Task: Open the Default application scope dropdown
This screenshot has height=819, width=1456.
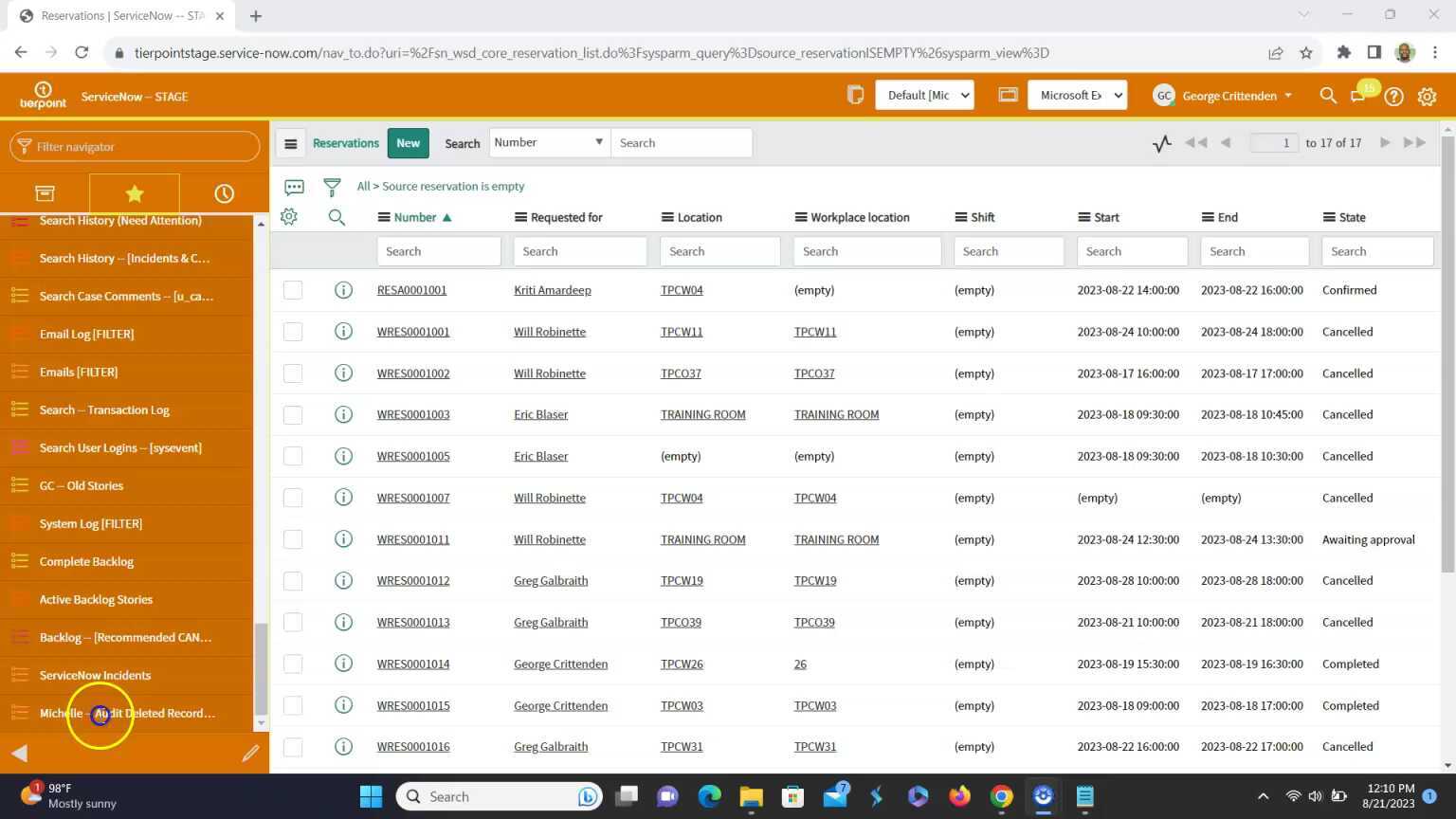Action: click(x=924, y=96)
